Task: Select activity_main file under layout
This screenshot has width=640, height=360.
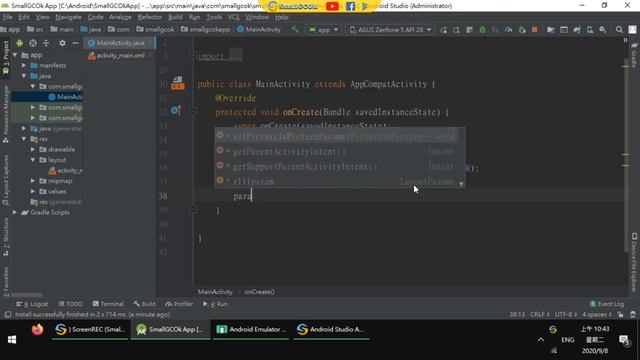Action: (x=66, y=171)
